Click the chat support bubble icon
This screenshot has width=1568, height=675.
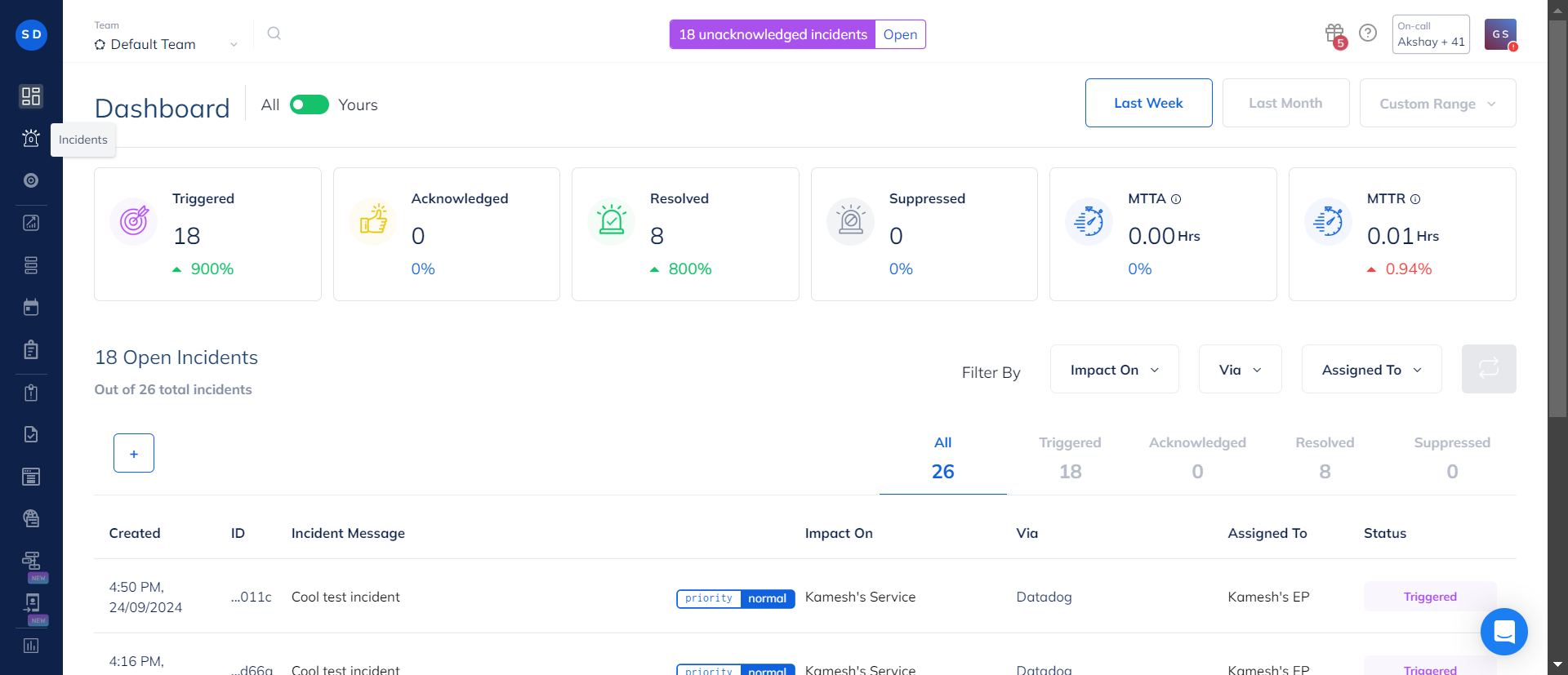1503,631
